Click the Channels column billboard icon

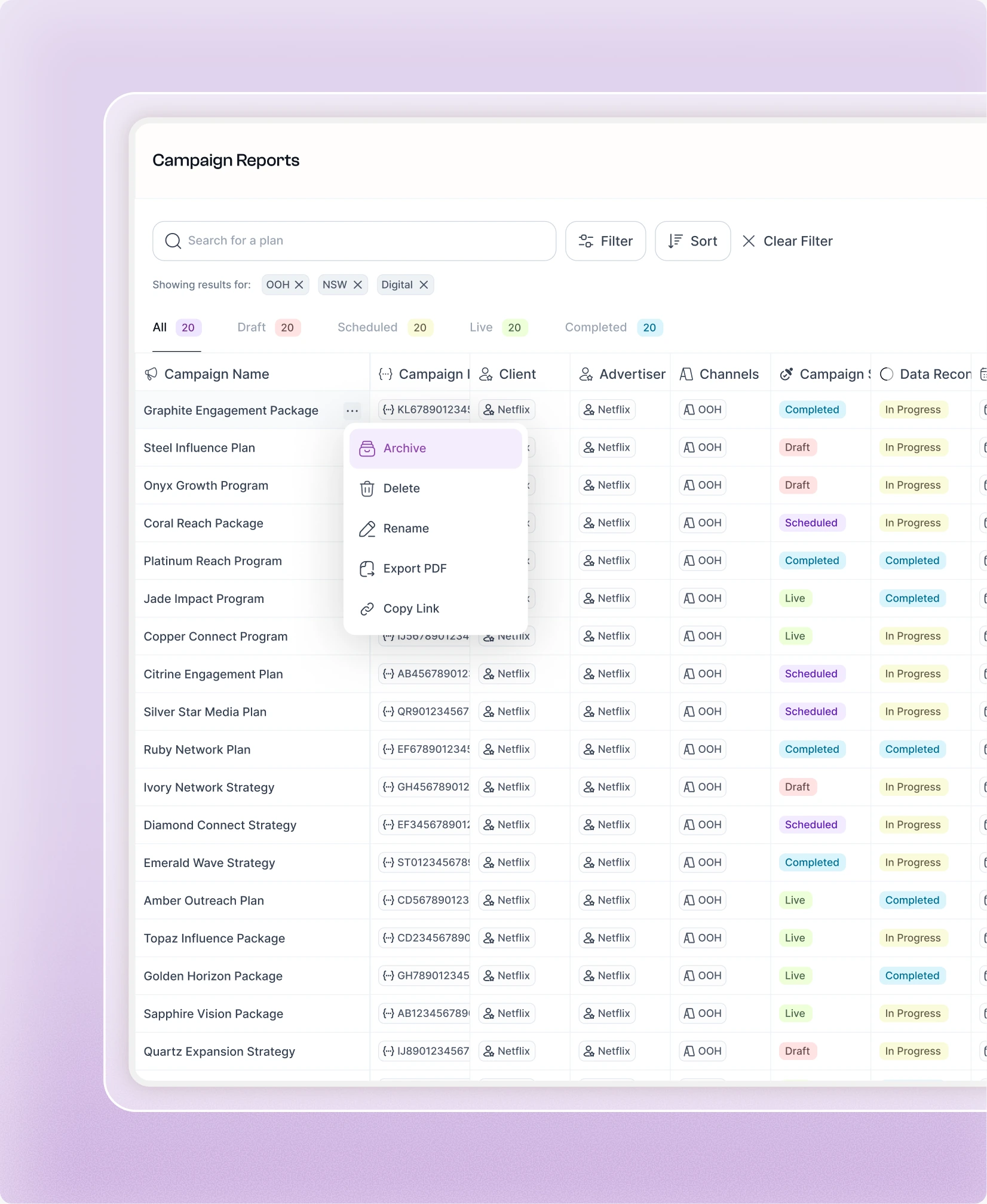[x=686, y=374]
